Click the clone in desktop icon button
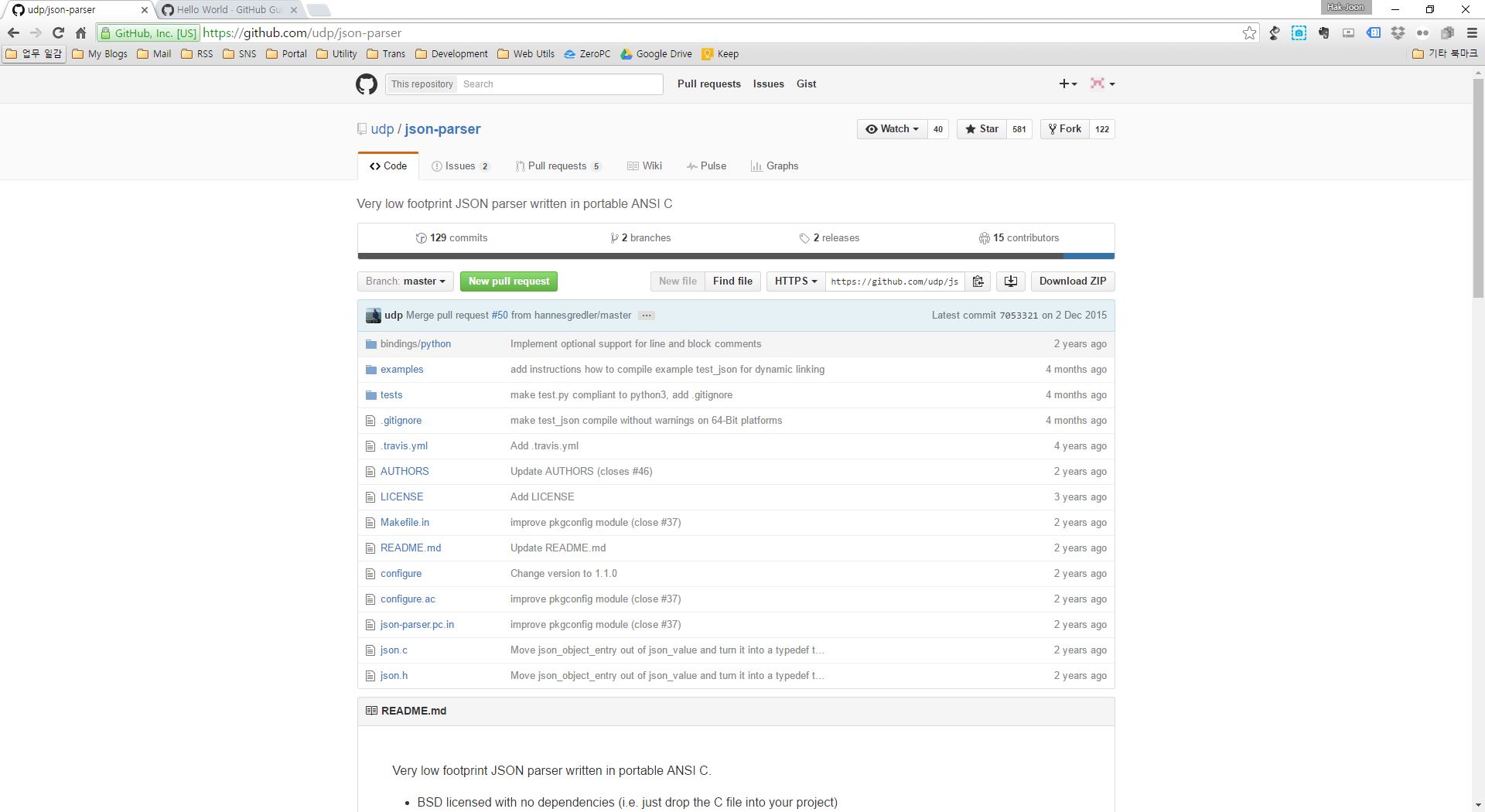This screenshot has width=1485, height=812. (x=1010, y=281)
